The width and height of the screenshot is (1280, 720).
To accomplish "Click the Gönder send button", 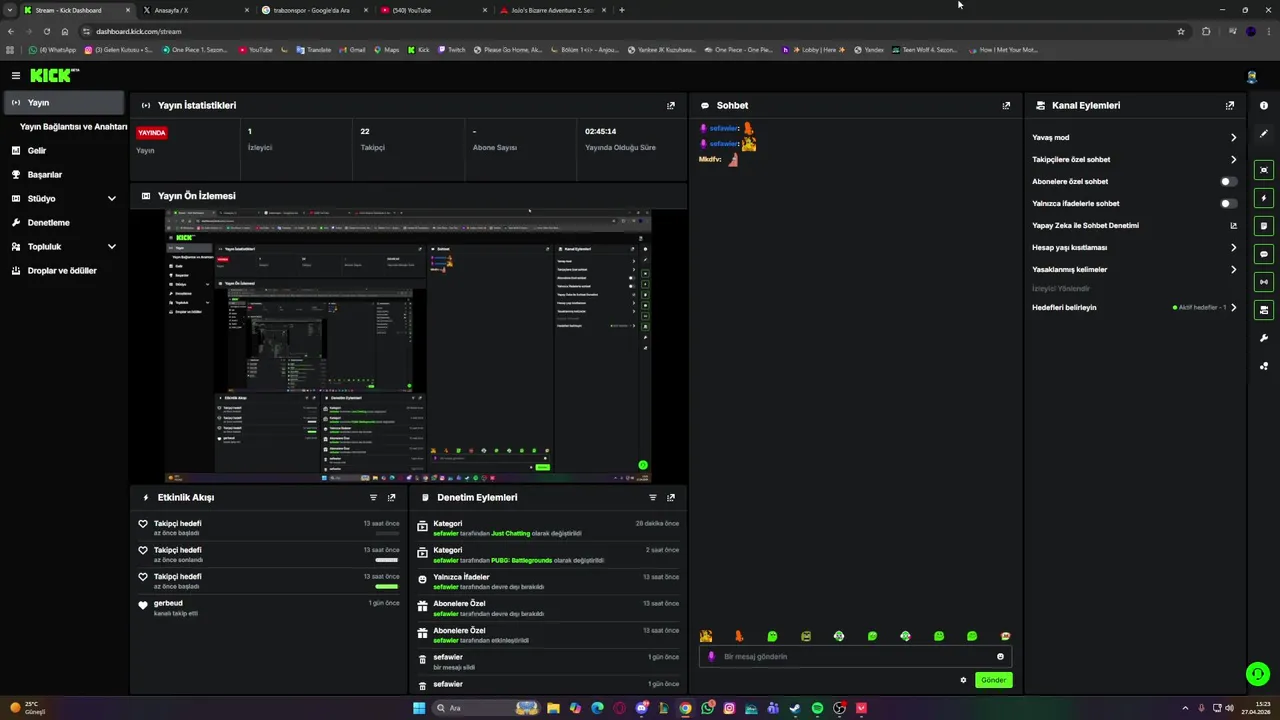I will coord(993,680).
